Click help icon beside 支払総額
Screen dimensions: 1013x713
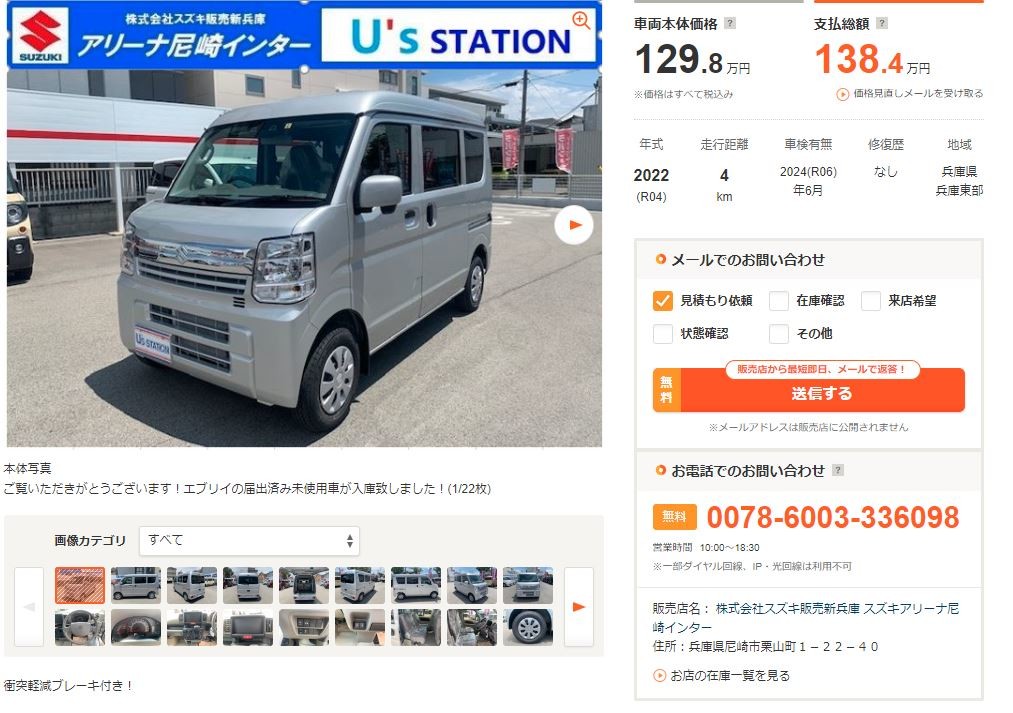point(882,23)
